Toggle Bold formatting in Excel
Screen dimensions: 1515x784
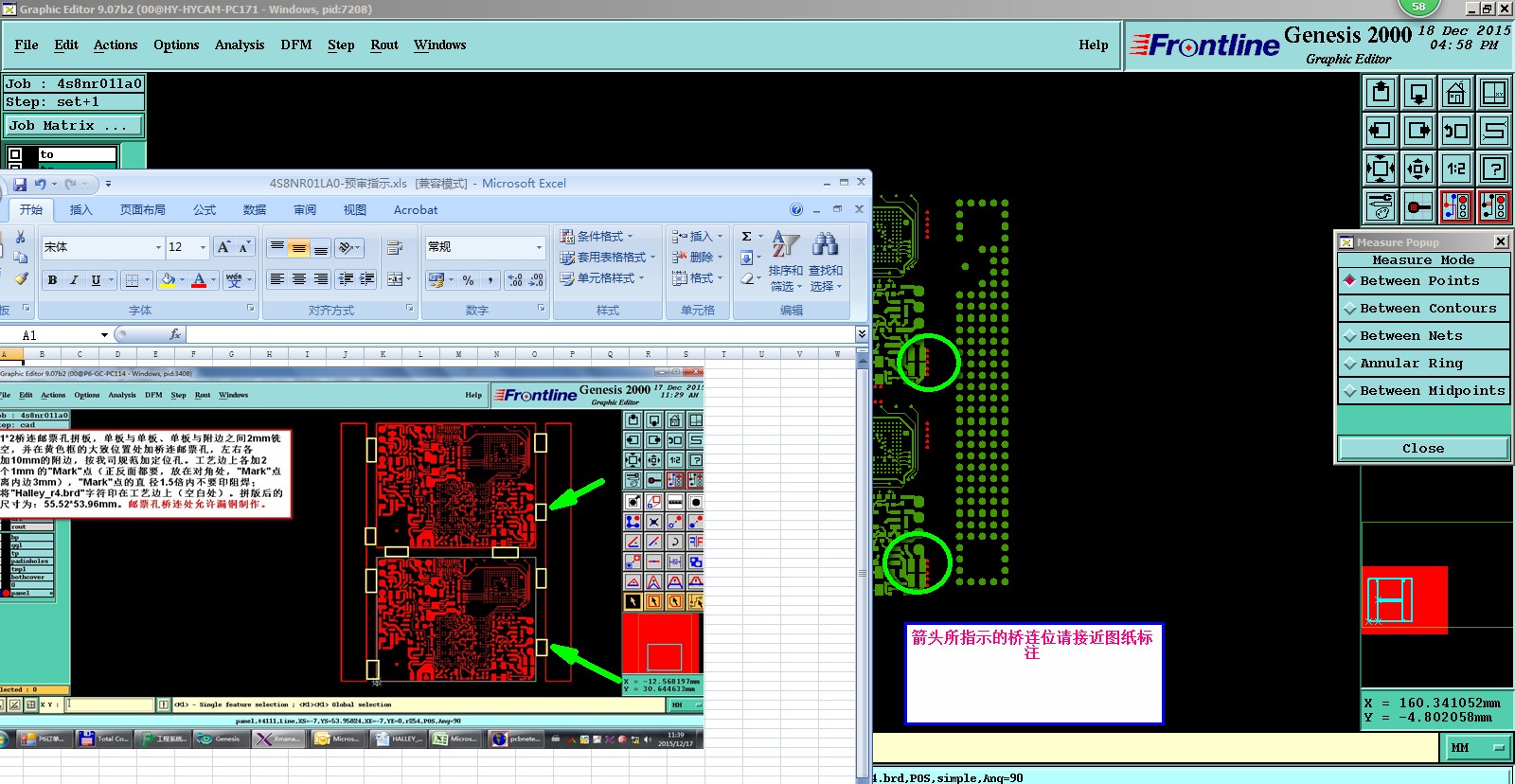point(52,280)
